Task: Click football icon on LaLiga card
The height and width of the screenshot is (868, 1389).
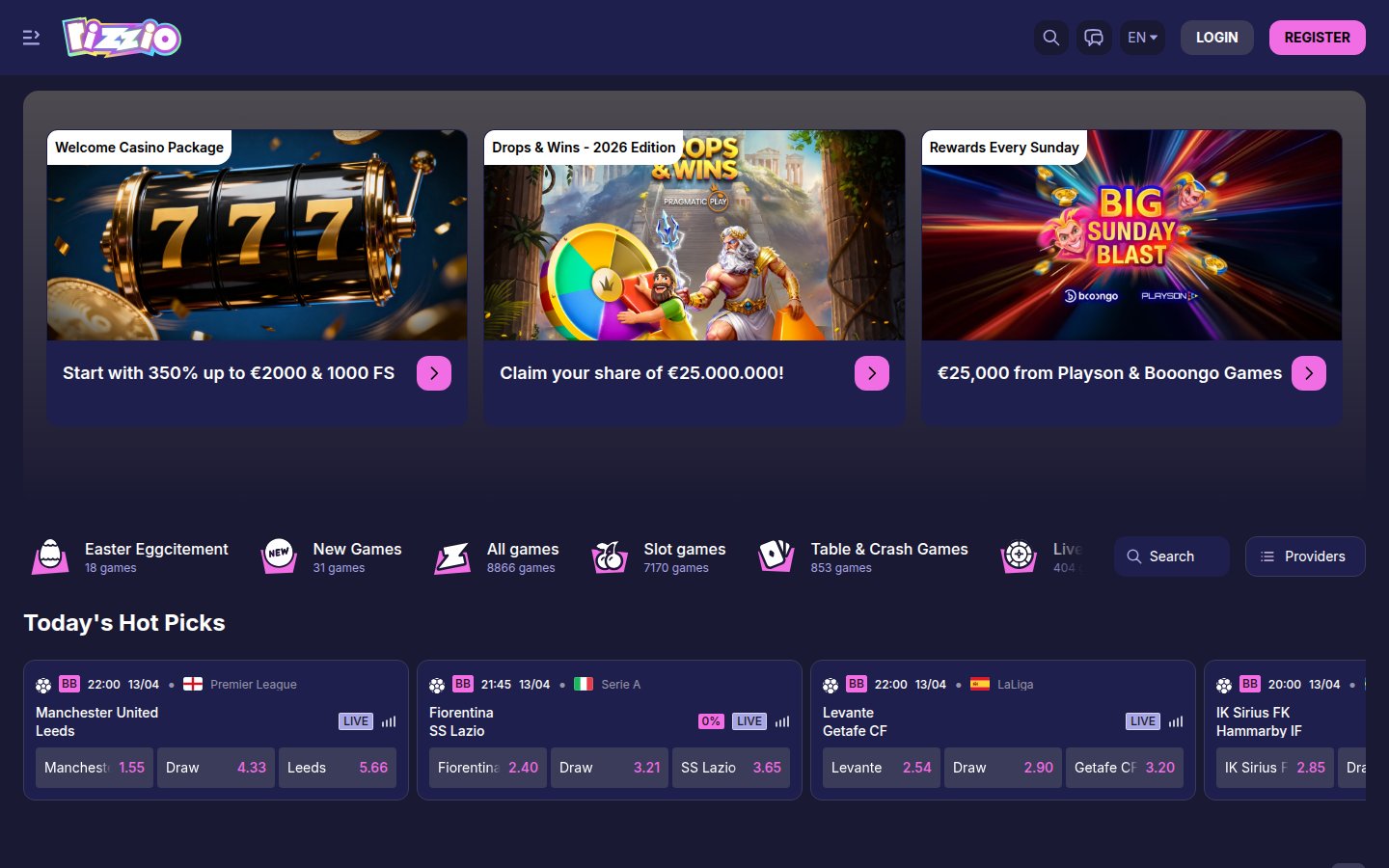Action: pos(831,685)
